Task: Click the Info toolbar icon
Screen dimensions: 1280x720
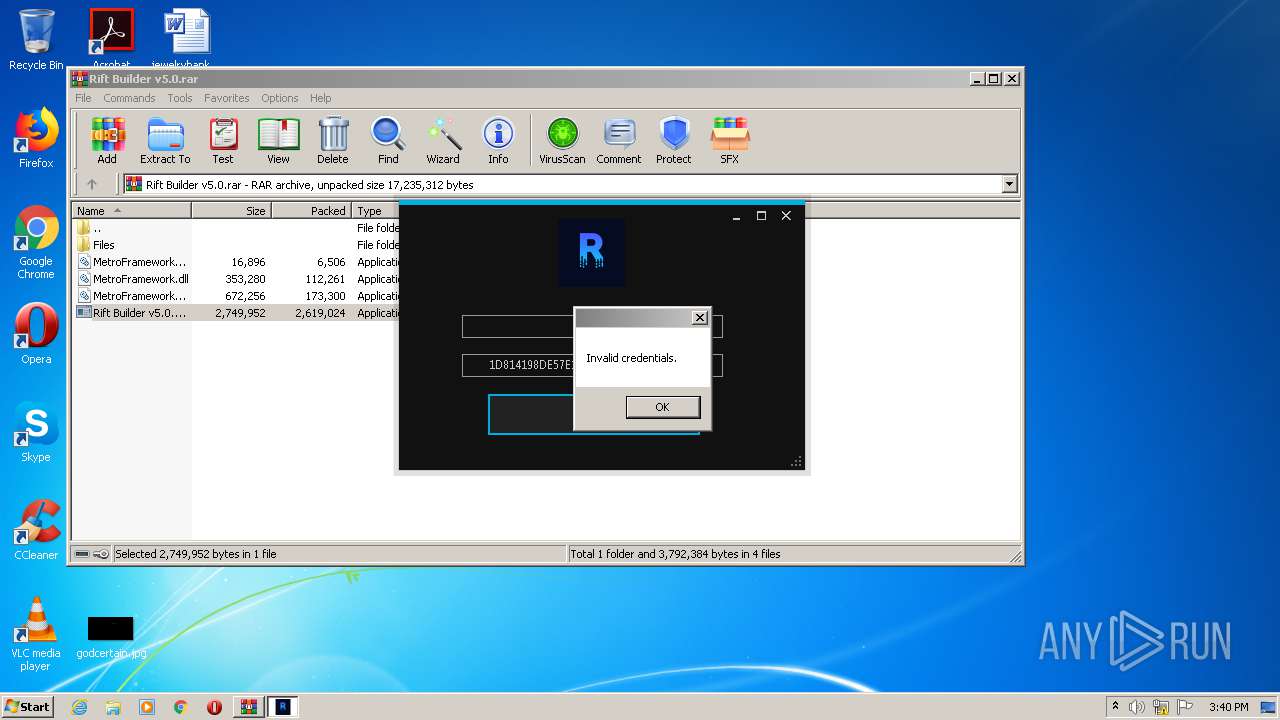Action: point(498,141)
